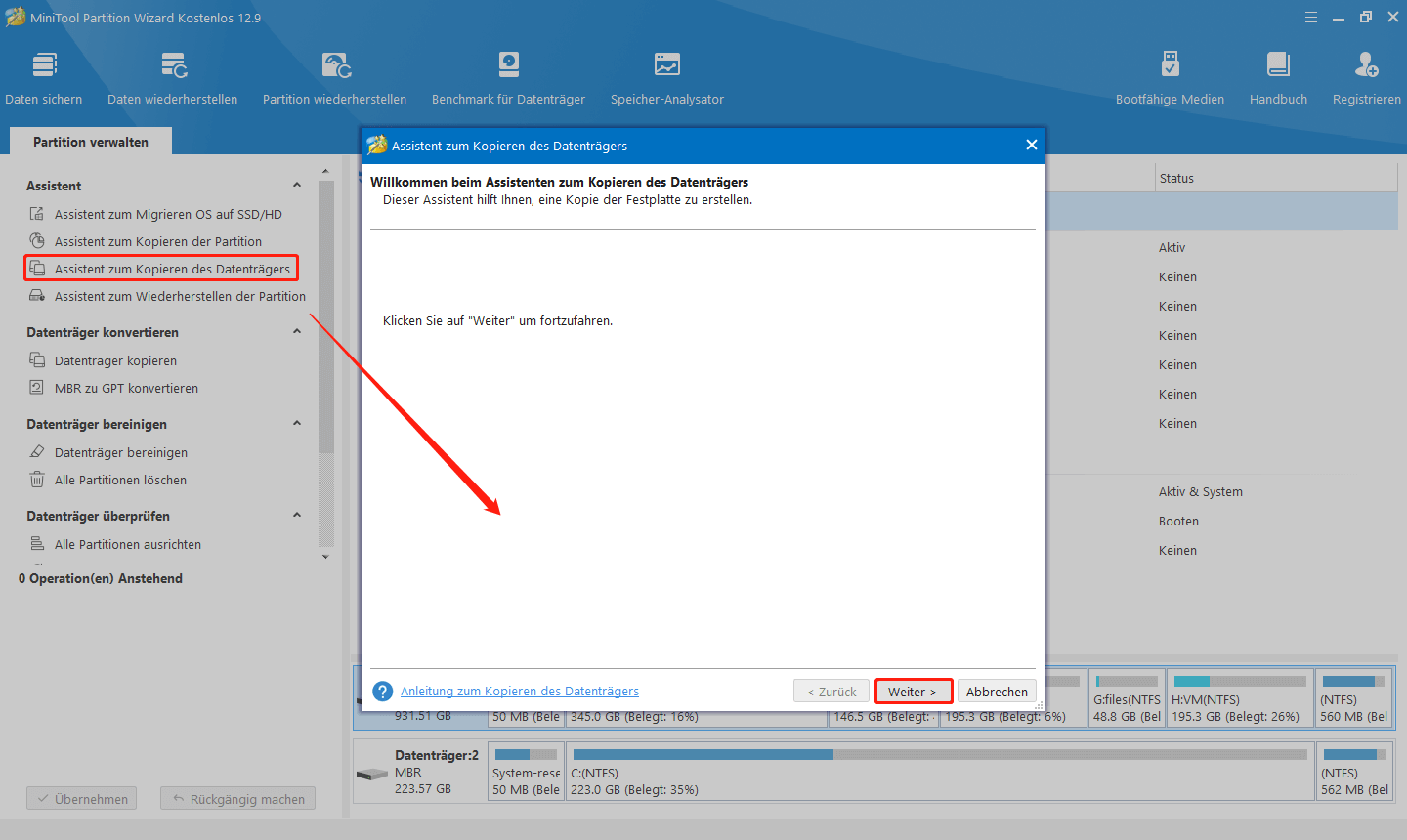Click Datenträger kopieren sidebar icon
The height and width of the screenshot is (840, 1407).
point(37,360)
